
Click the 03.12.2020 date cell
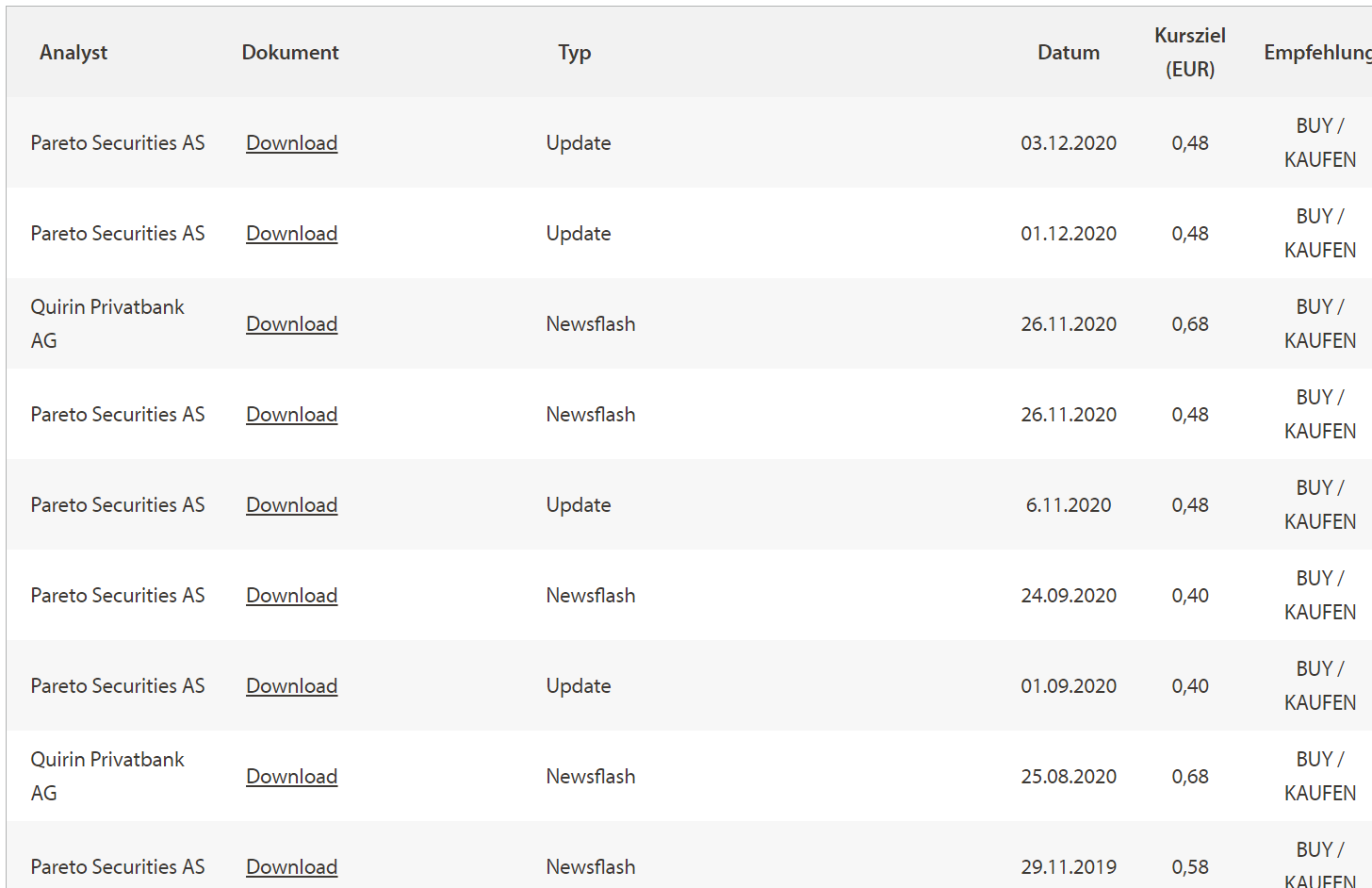click(x=1069, y=143)
